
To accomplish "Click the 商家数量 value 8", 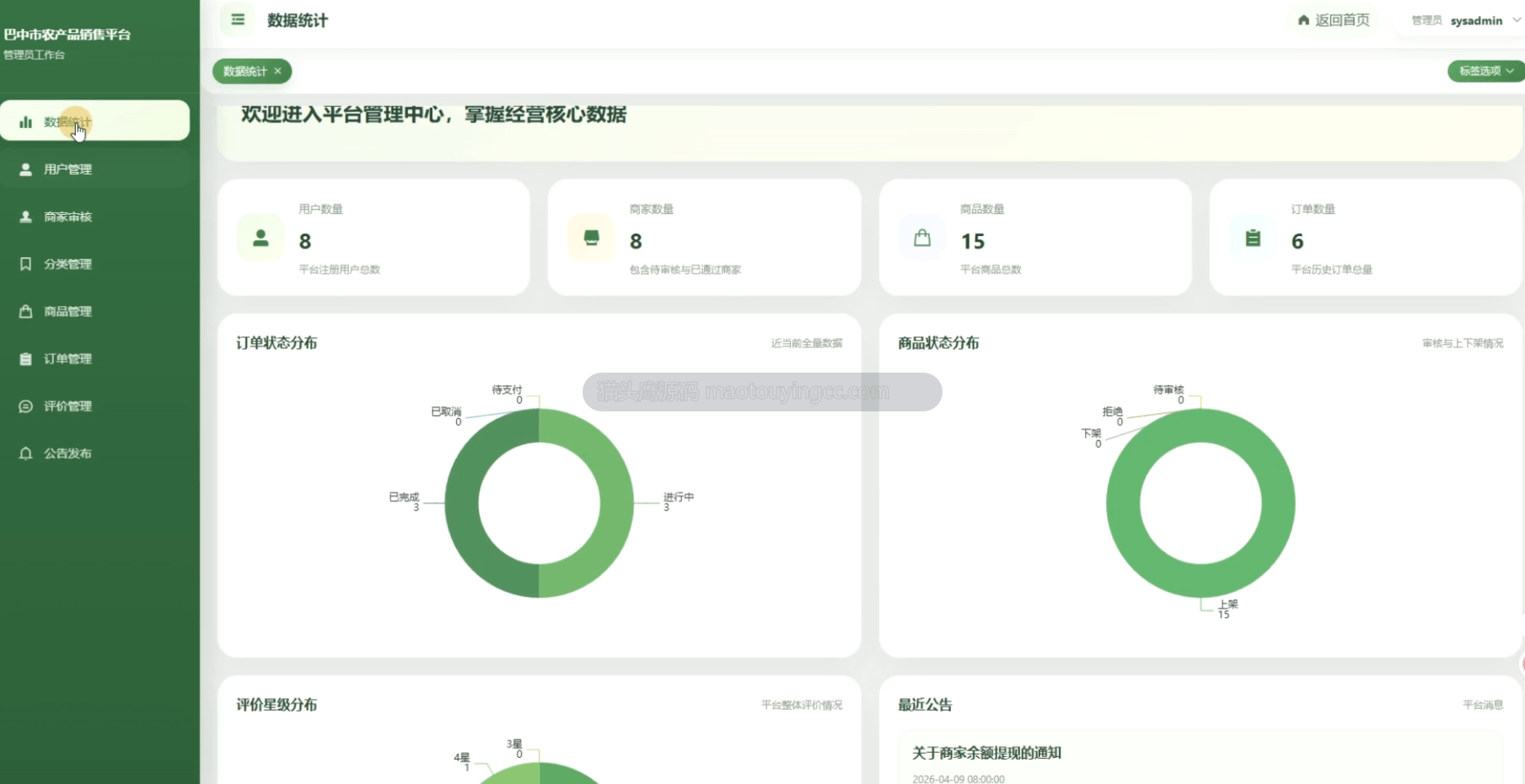I will [x=636, y=242].
